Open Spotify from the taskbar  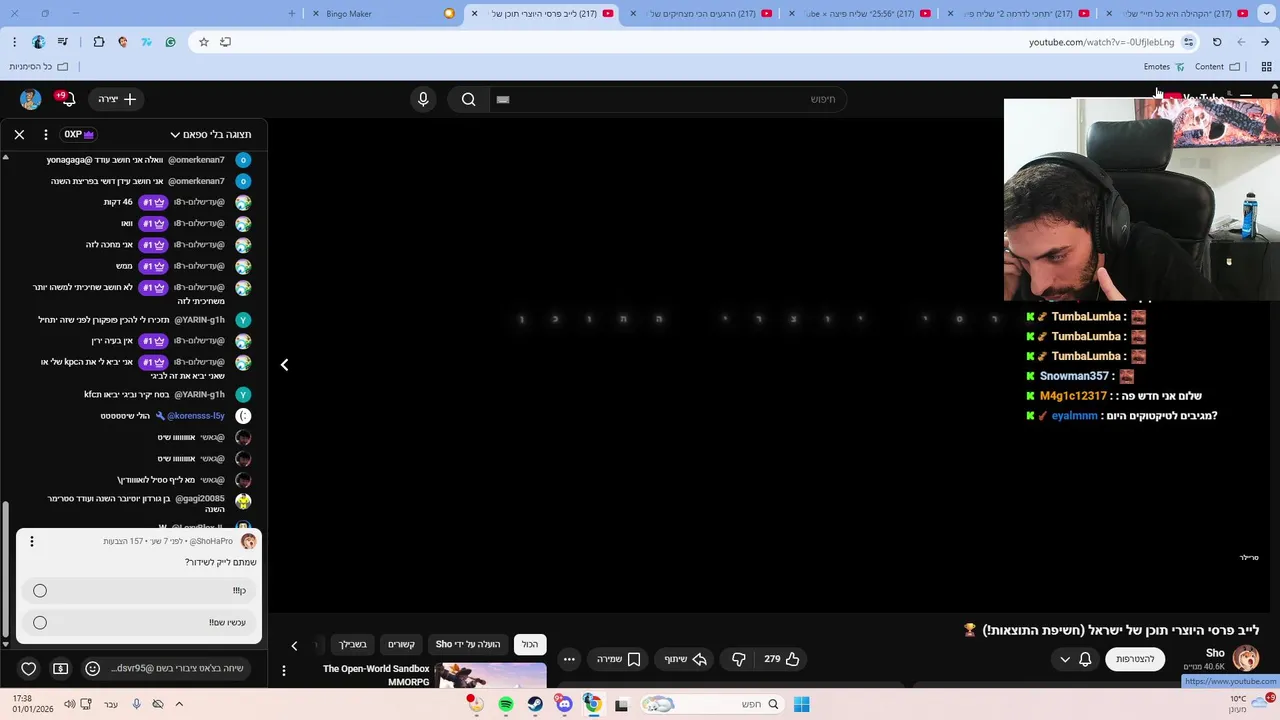(x=506, y=704)
